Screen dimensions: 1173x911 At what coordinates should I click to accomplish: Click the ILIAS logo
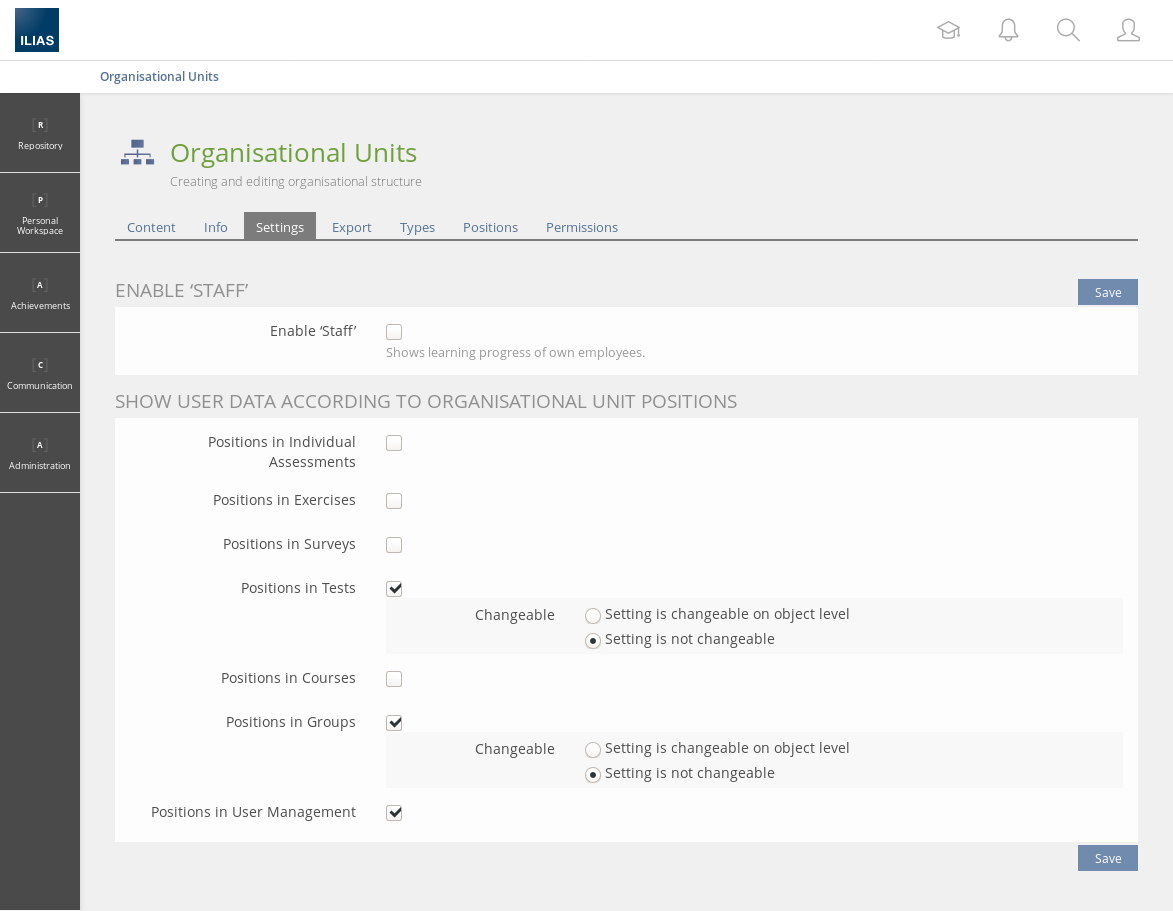[x=37, y=30]
